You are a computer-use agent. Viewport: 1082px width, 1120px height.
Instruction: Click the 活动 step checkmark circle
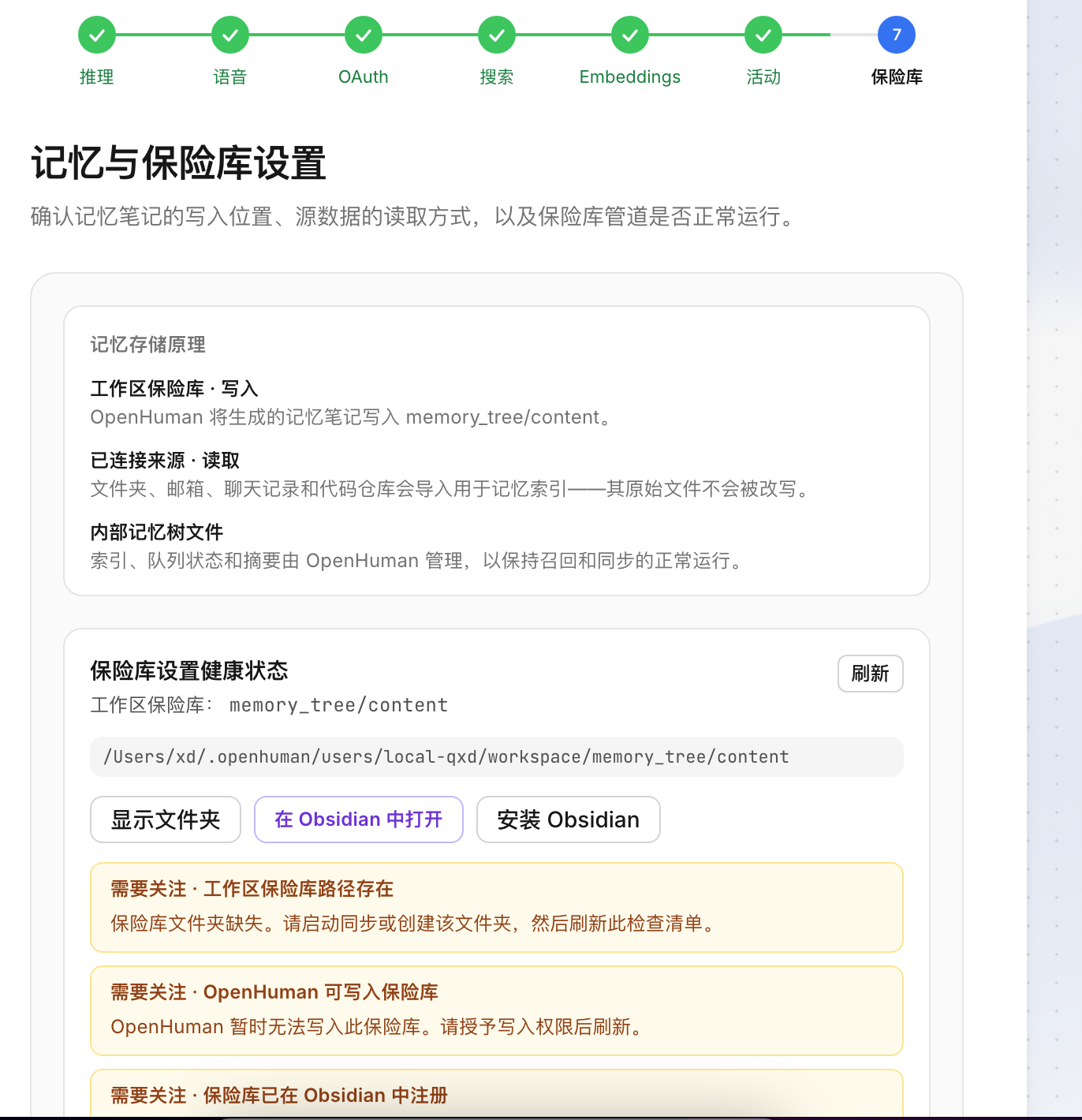pyautogui.click(x=763, y=35)
